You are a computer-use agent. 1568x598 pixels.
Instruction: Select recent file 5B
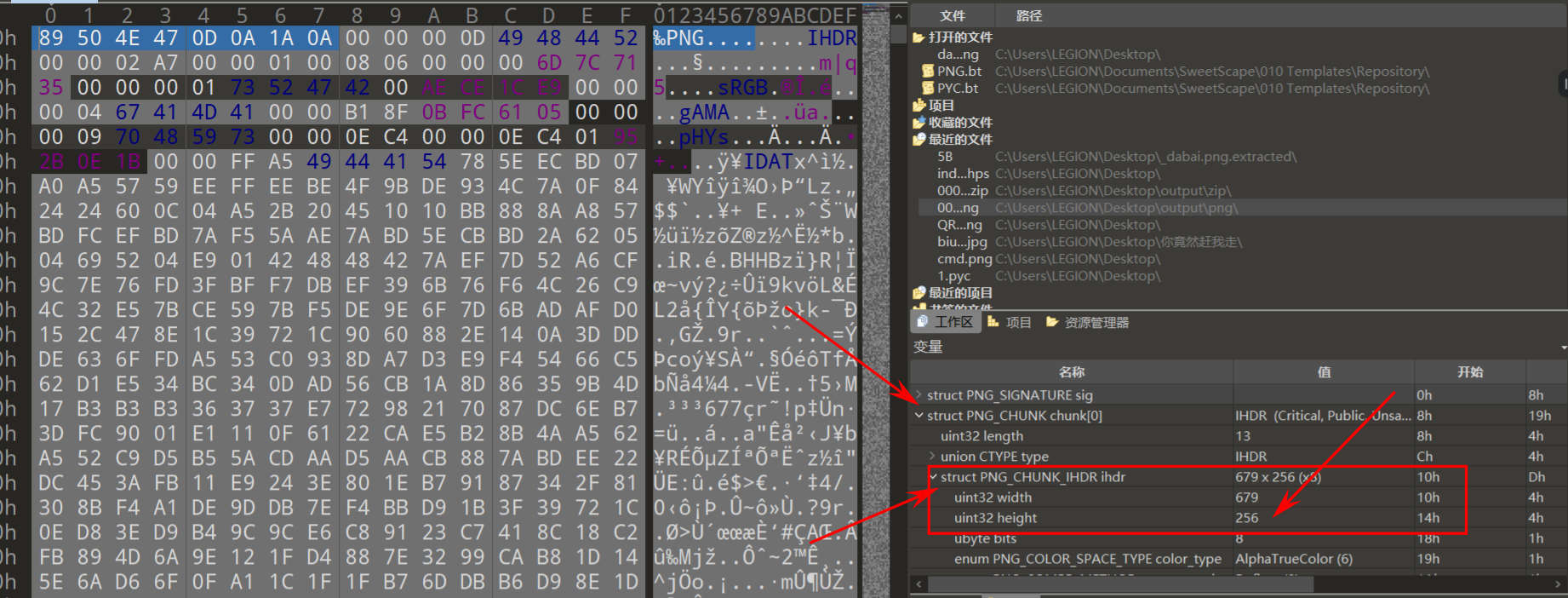pos(1239,157)
